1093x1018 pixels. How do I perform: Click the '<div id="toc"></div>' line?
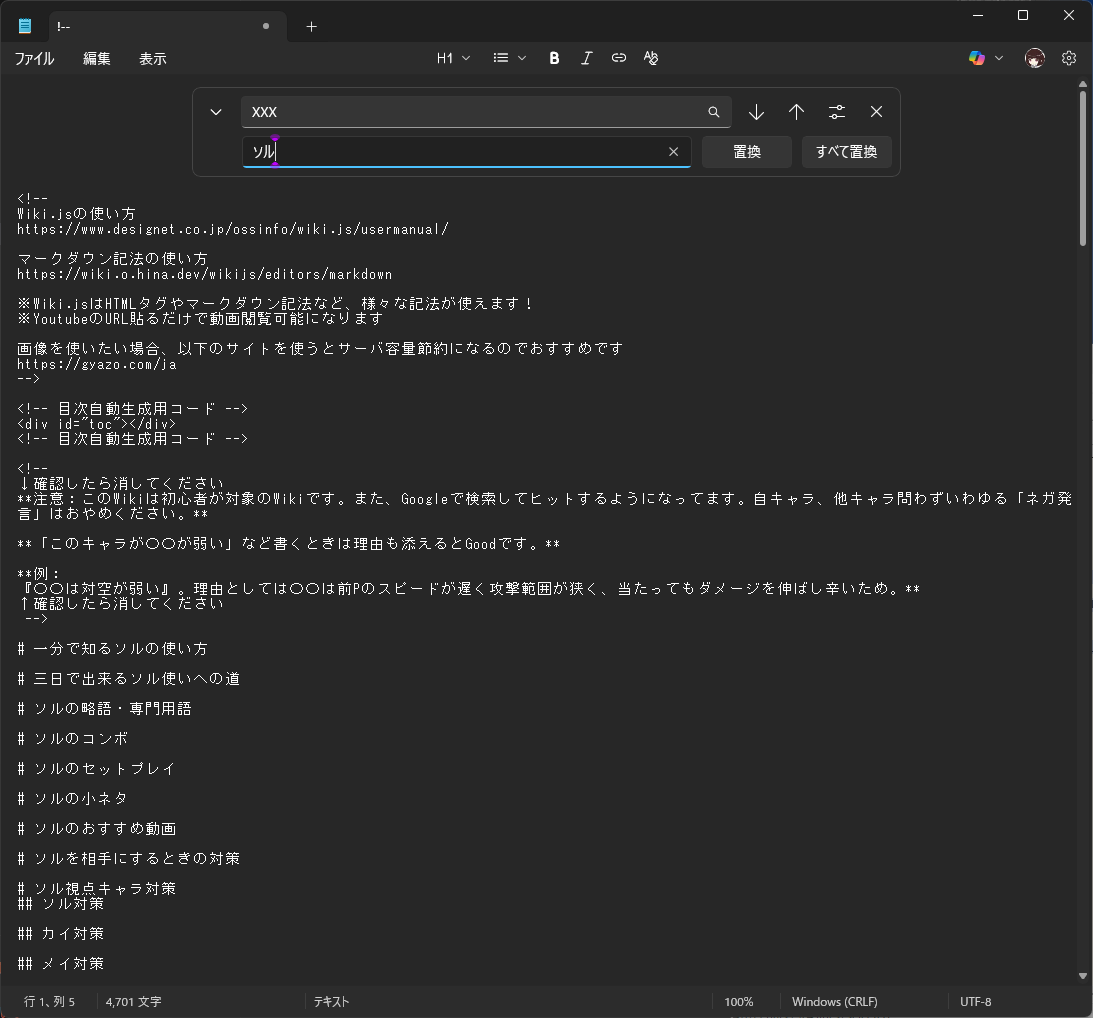click(x=97, y=424)
